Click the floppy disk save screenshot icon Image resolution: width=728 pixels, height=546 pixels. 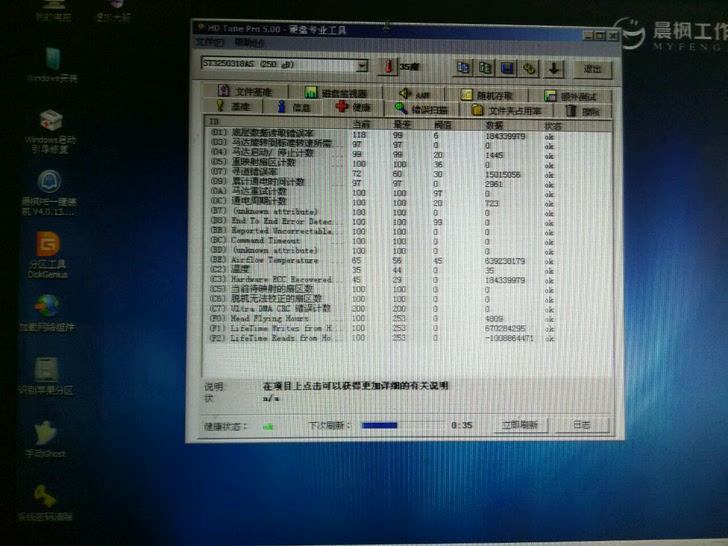[x=507, y=68]
